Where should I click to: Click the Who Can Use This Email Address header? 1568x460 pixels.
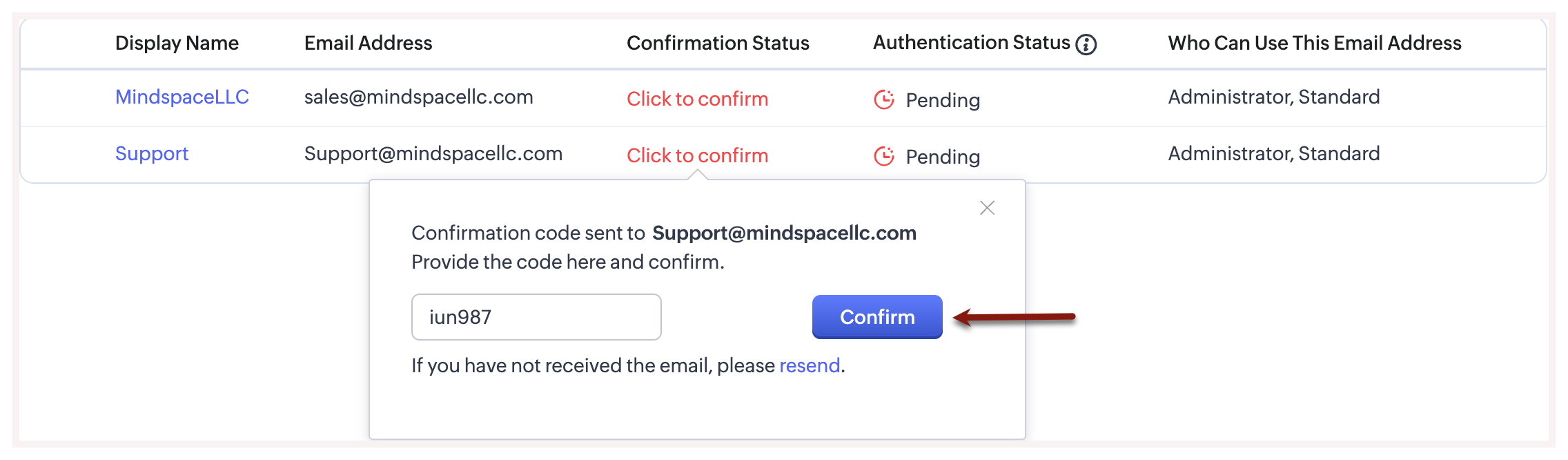(x=1314, y=43)
